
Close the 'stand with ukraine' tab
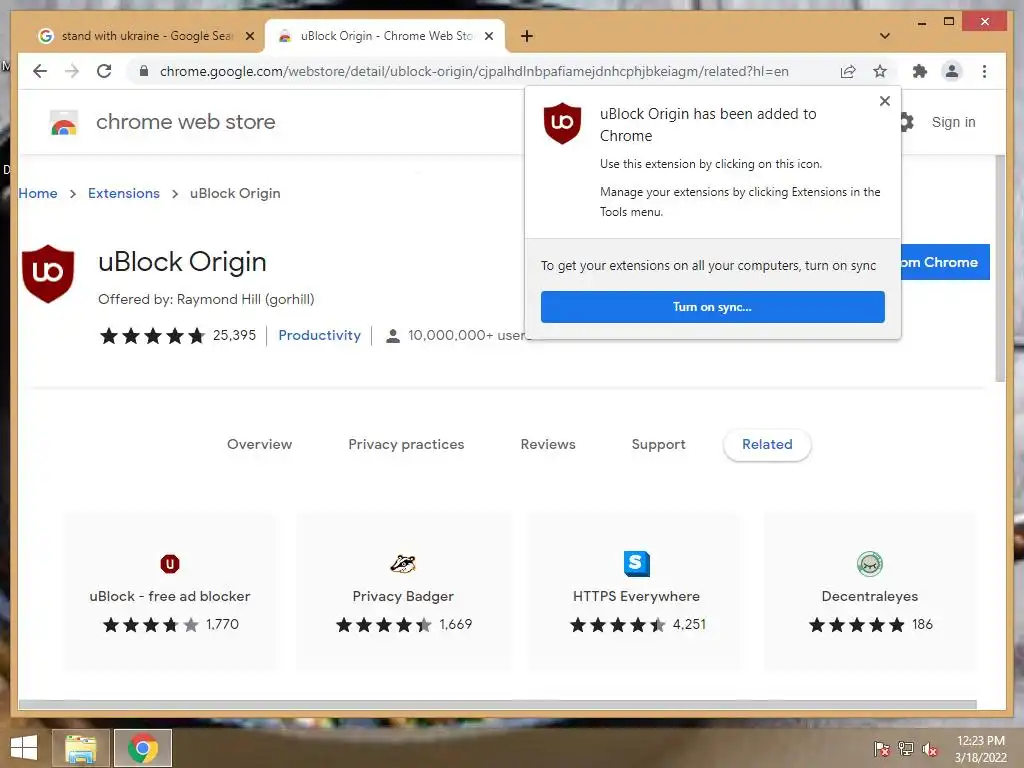(249, 36)
